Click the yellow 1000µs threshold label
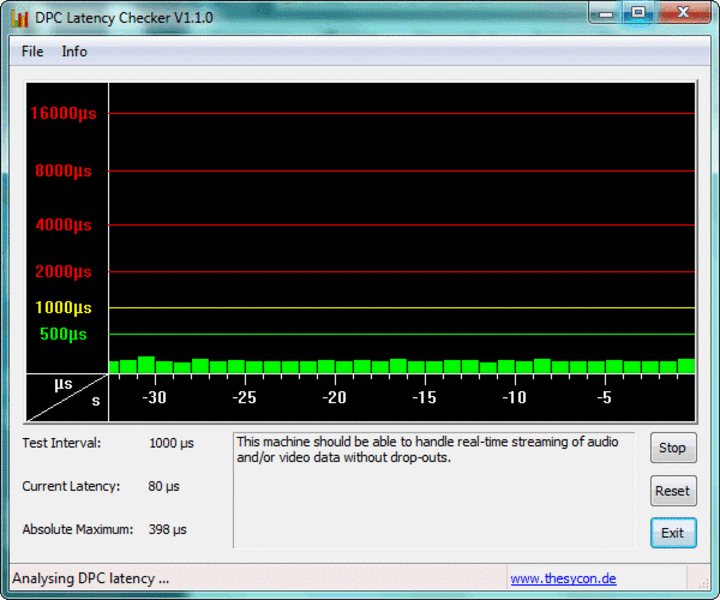Viewport: 720px width, 600px height. point(63,308)
